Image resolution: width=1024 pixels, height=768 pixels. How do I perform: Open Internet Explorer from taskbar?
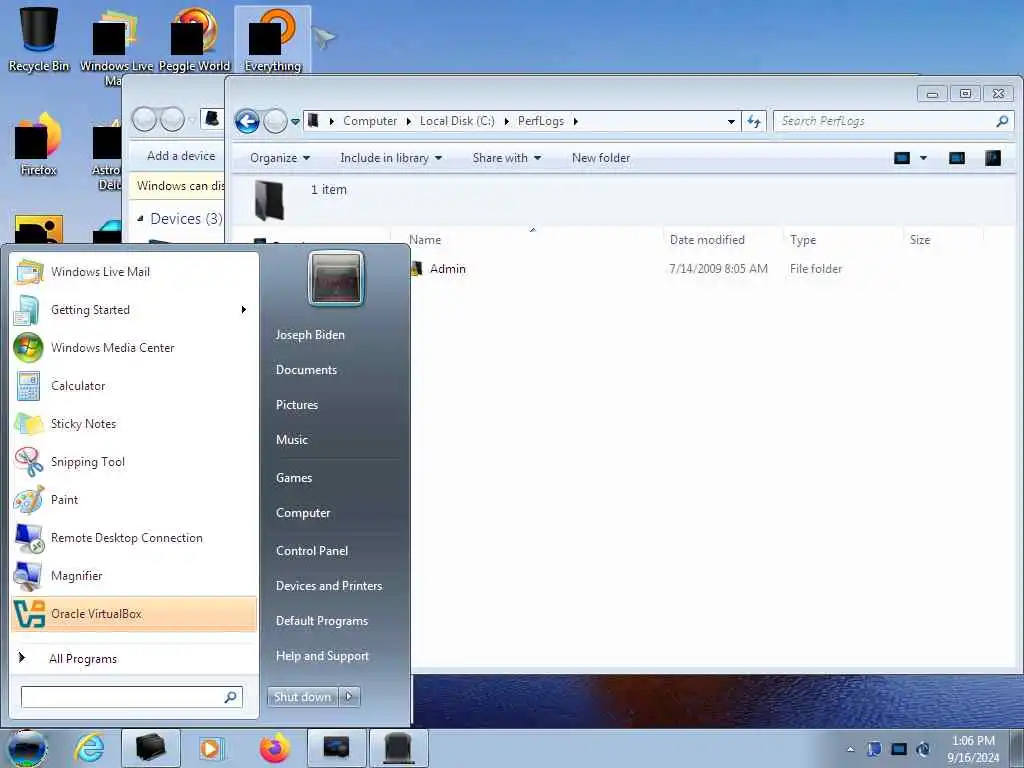click(x=89, y=748)
